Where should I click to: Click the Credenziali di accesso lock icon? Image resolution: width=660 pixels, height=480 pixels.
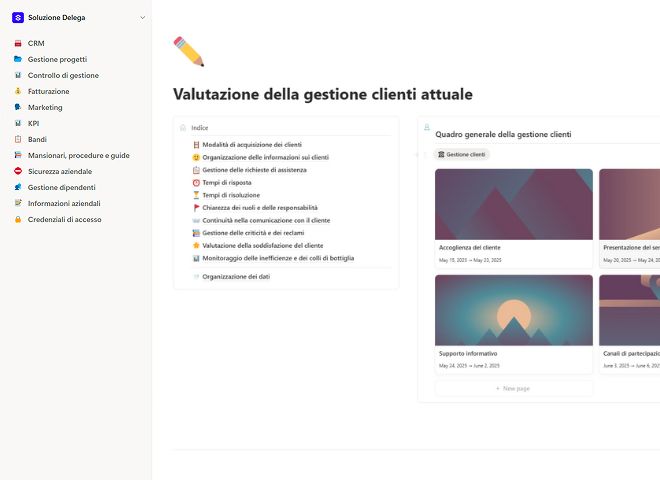coord(18,219)
